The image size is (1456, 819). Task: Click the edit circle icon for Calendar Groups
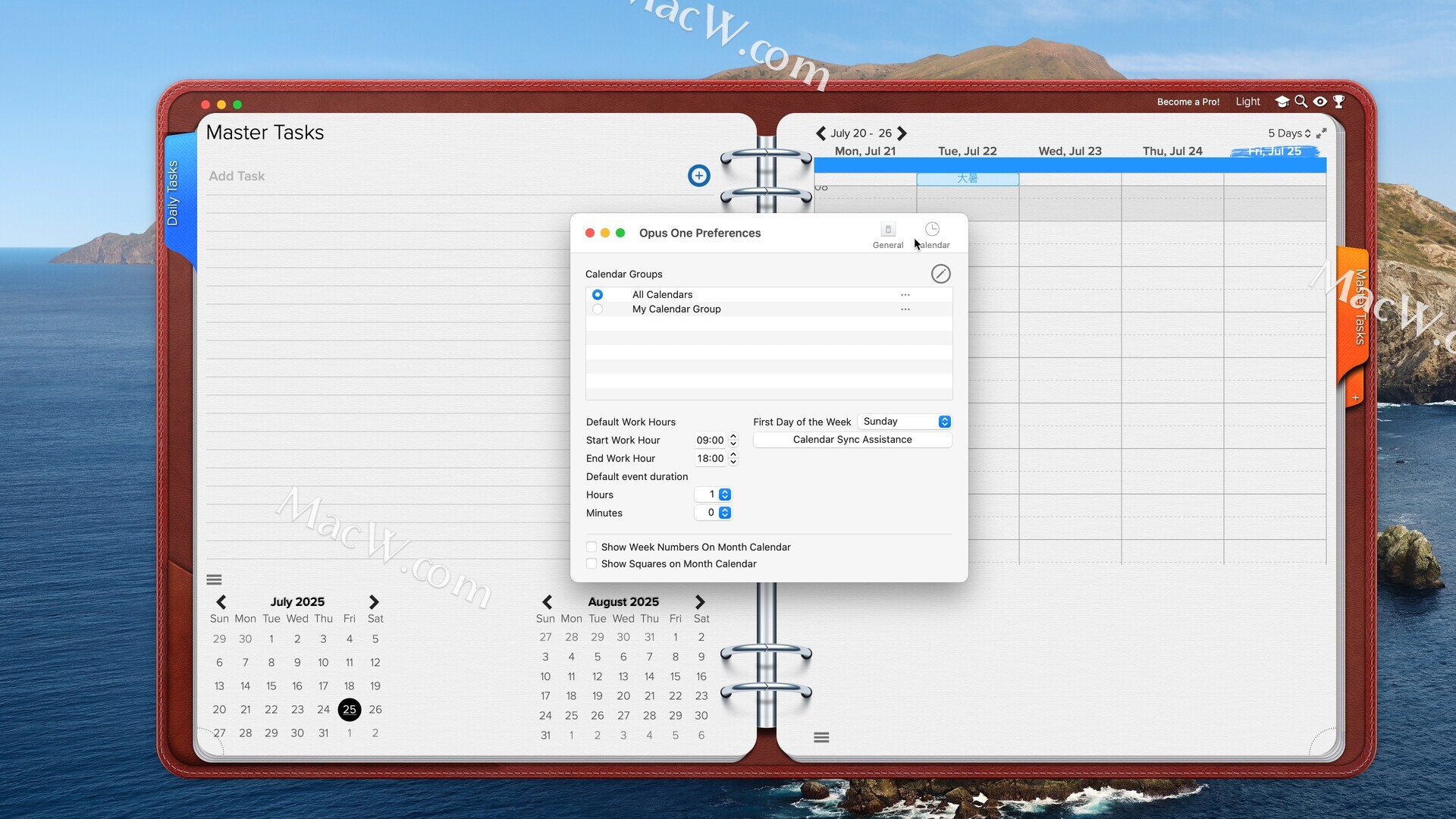[x=940, y=274]
